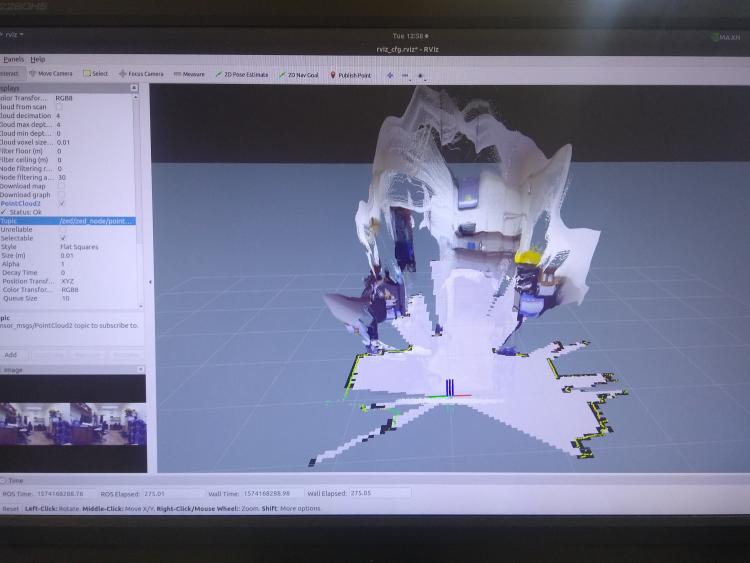Image resolution: width=750 pixels, height=563 pixels.
Task: Open the Panels menu
Action: 12,59
